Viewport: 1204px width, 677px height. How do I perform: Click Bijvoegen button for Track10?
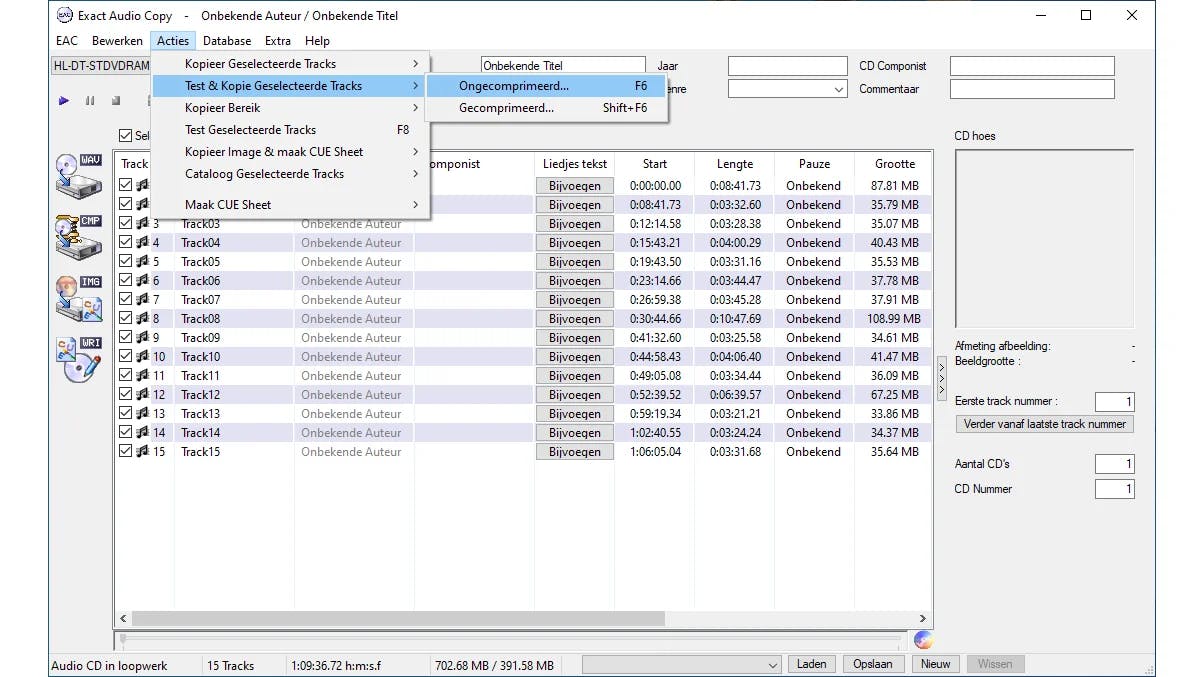tap(575, 357)
